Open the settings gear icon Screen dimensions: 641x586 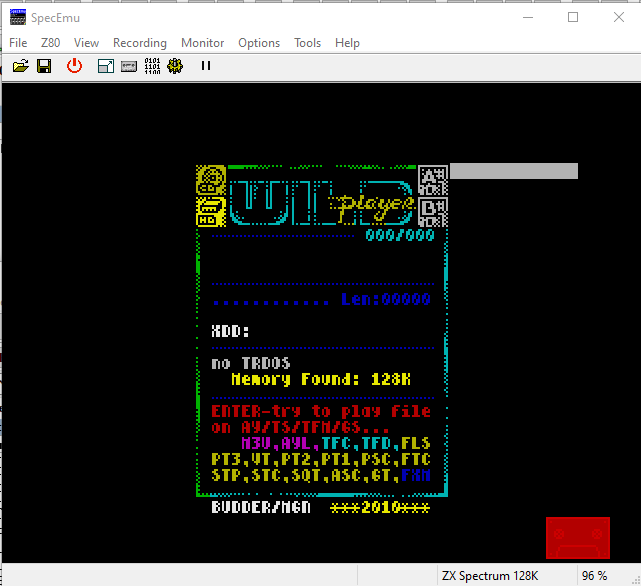[x=175, y=66]
